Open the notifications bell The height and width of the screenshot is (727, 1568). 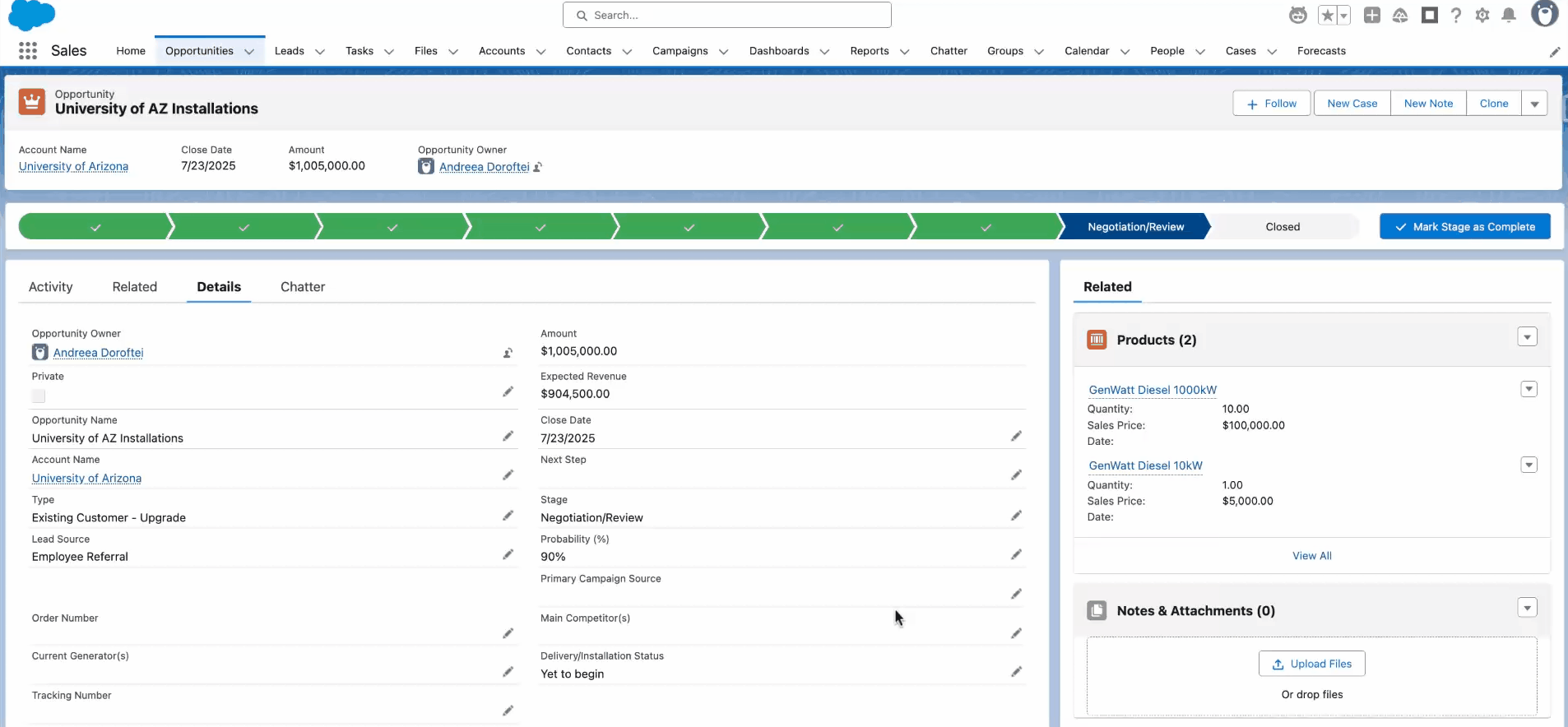pos(1509,16)
